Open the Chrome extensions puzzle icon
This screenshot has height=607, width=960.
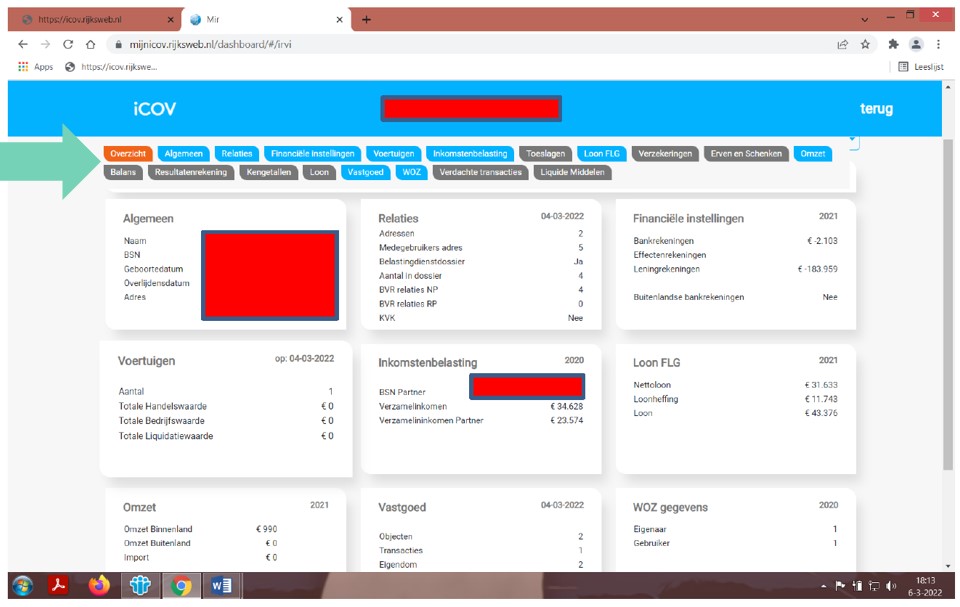(x=893, y=45)
